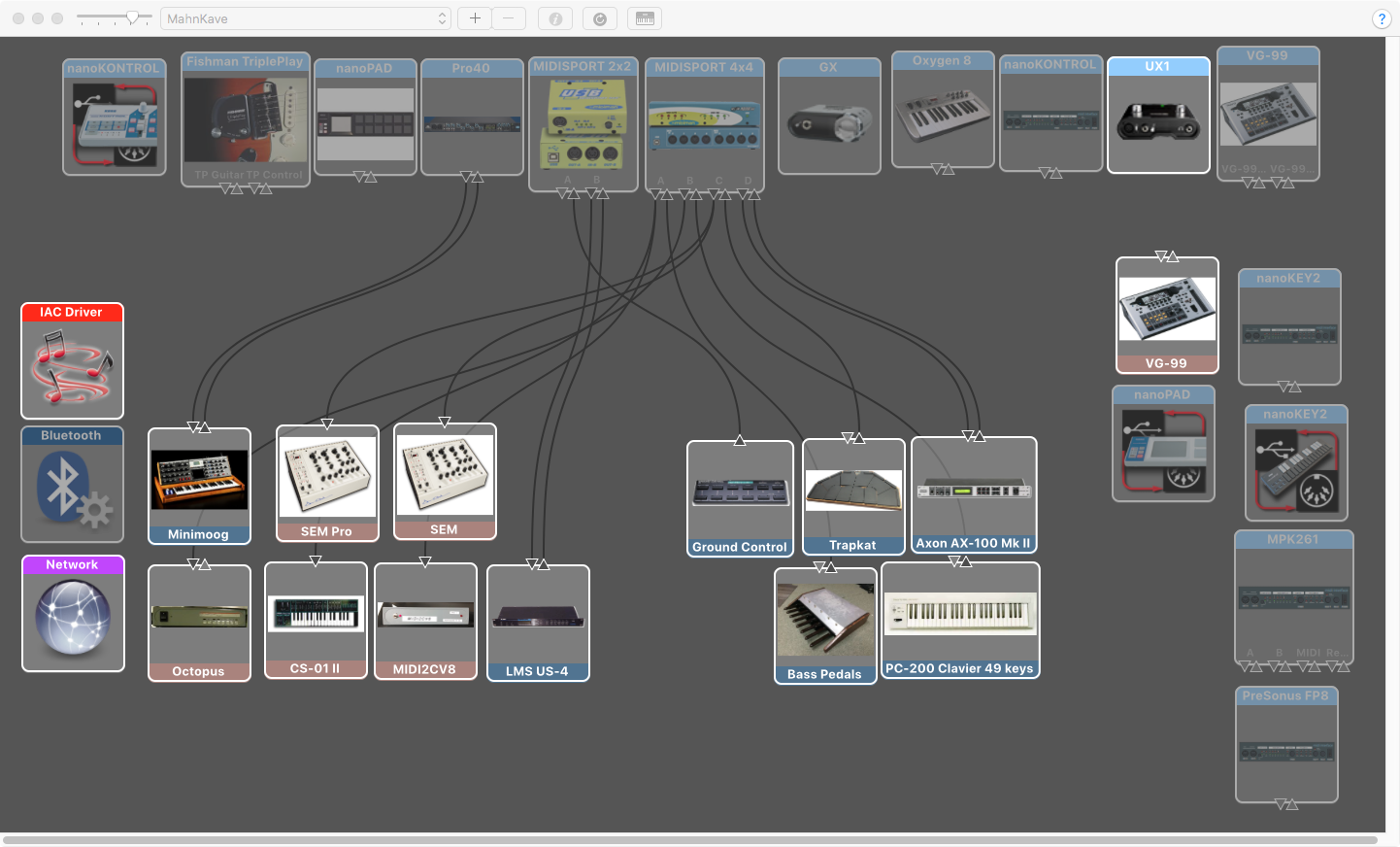Select the MIDI2CV8 device

tap(425, 621)
